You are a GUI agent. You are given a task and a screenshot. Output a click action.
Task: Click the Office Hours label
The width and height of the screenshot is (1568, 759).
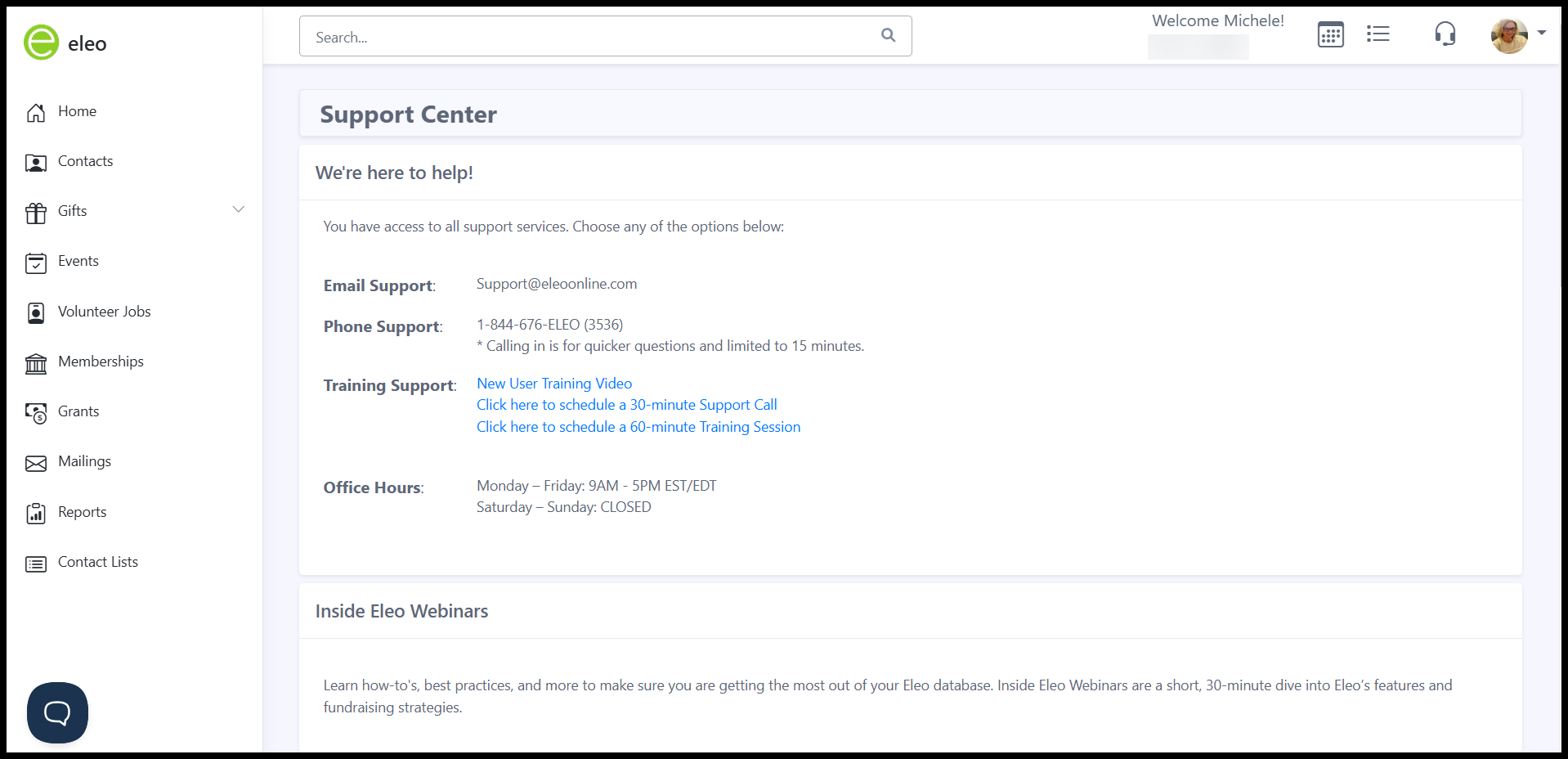(374, 487)
